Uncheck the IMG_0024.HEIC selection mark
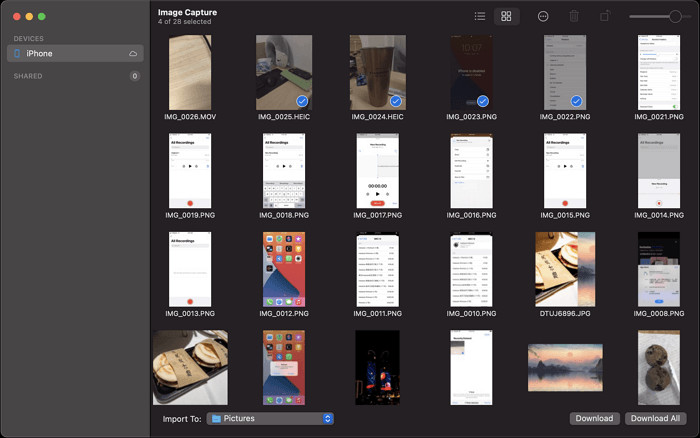Screen dimensions: 700x438 [395, 101]
